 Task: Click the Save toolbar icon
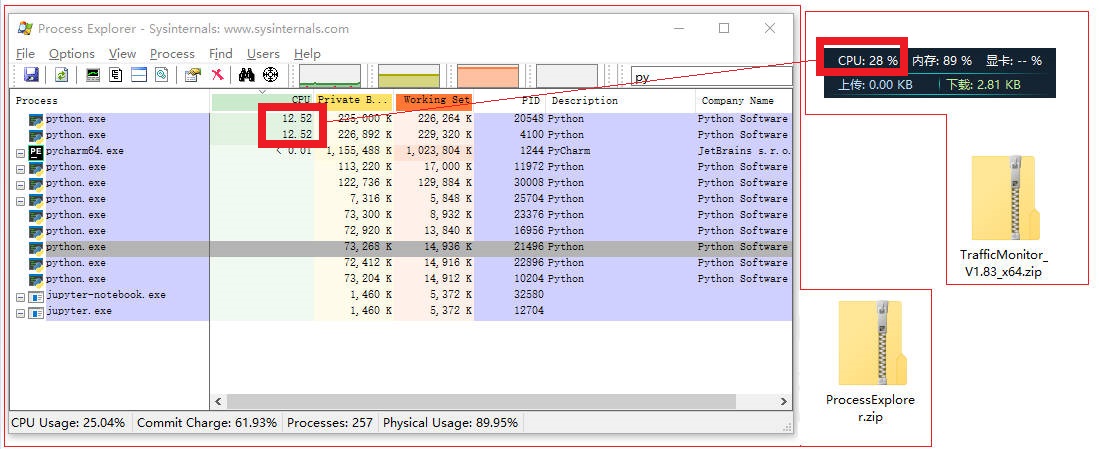(x=31, y=75)
